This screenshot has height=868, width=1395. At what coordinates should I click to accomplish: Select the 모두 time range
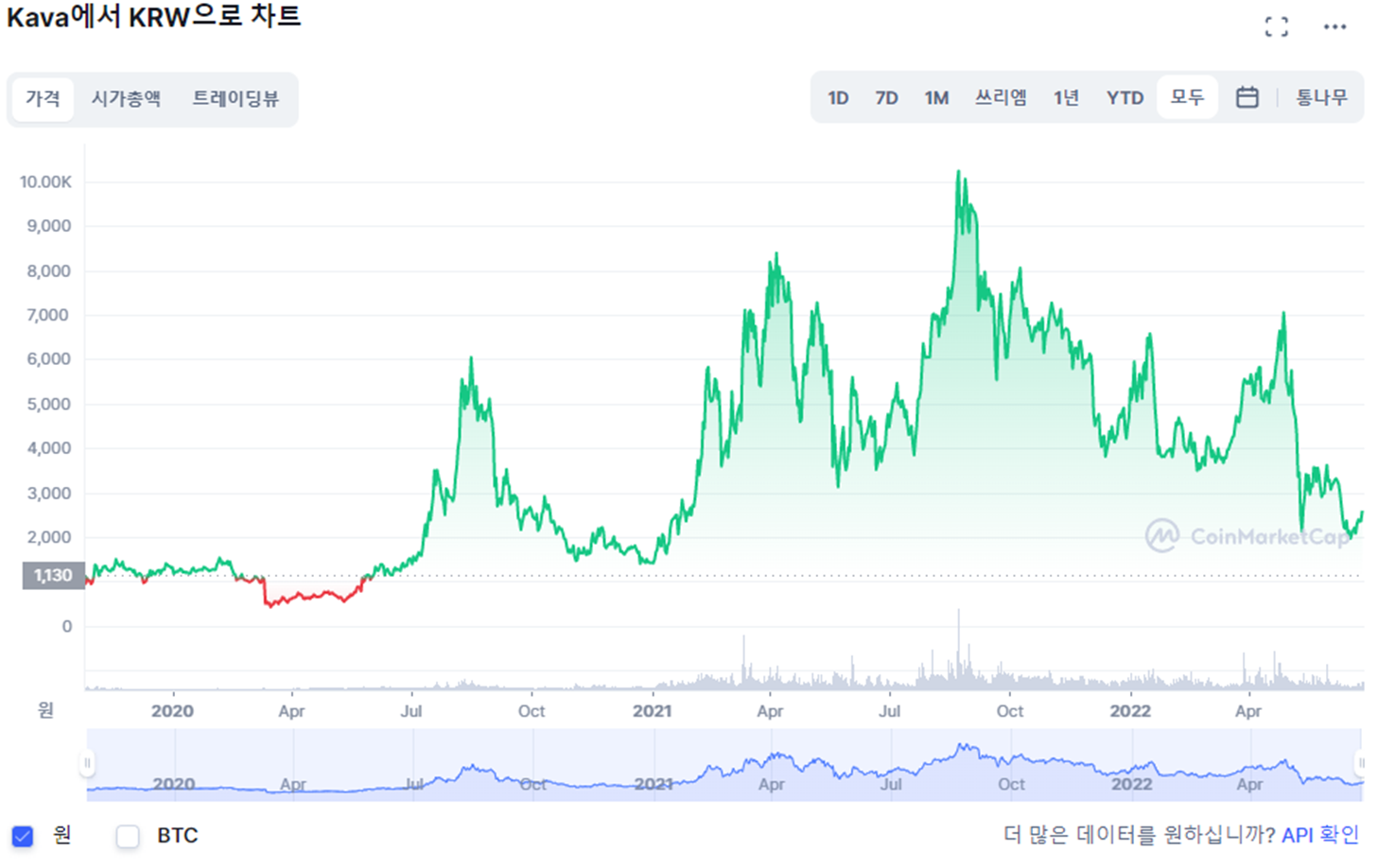1187,97
